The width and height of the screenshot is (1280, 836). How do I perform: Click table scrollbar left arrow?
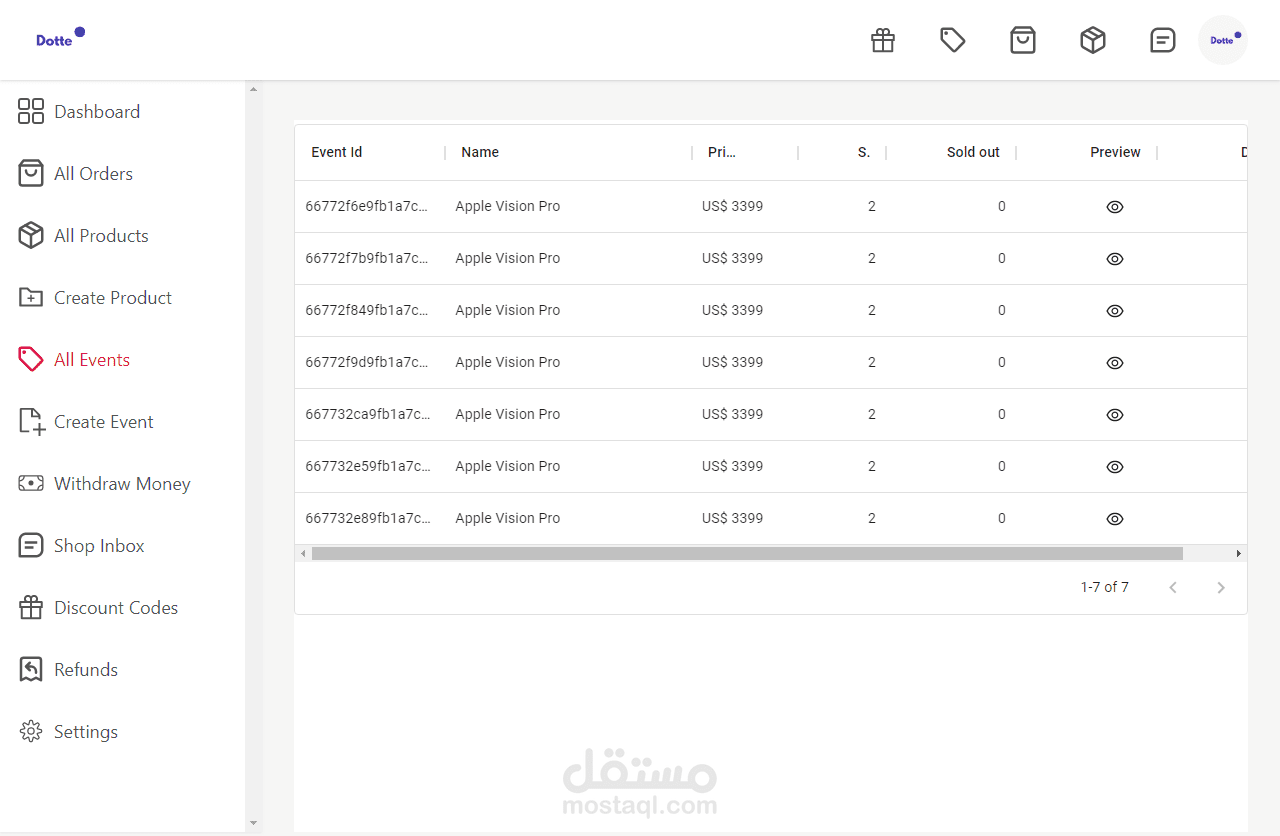(x=303, y=553)
